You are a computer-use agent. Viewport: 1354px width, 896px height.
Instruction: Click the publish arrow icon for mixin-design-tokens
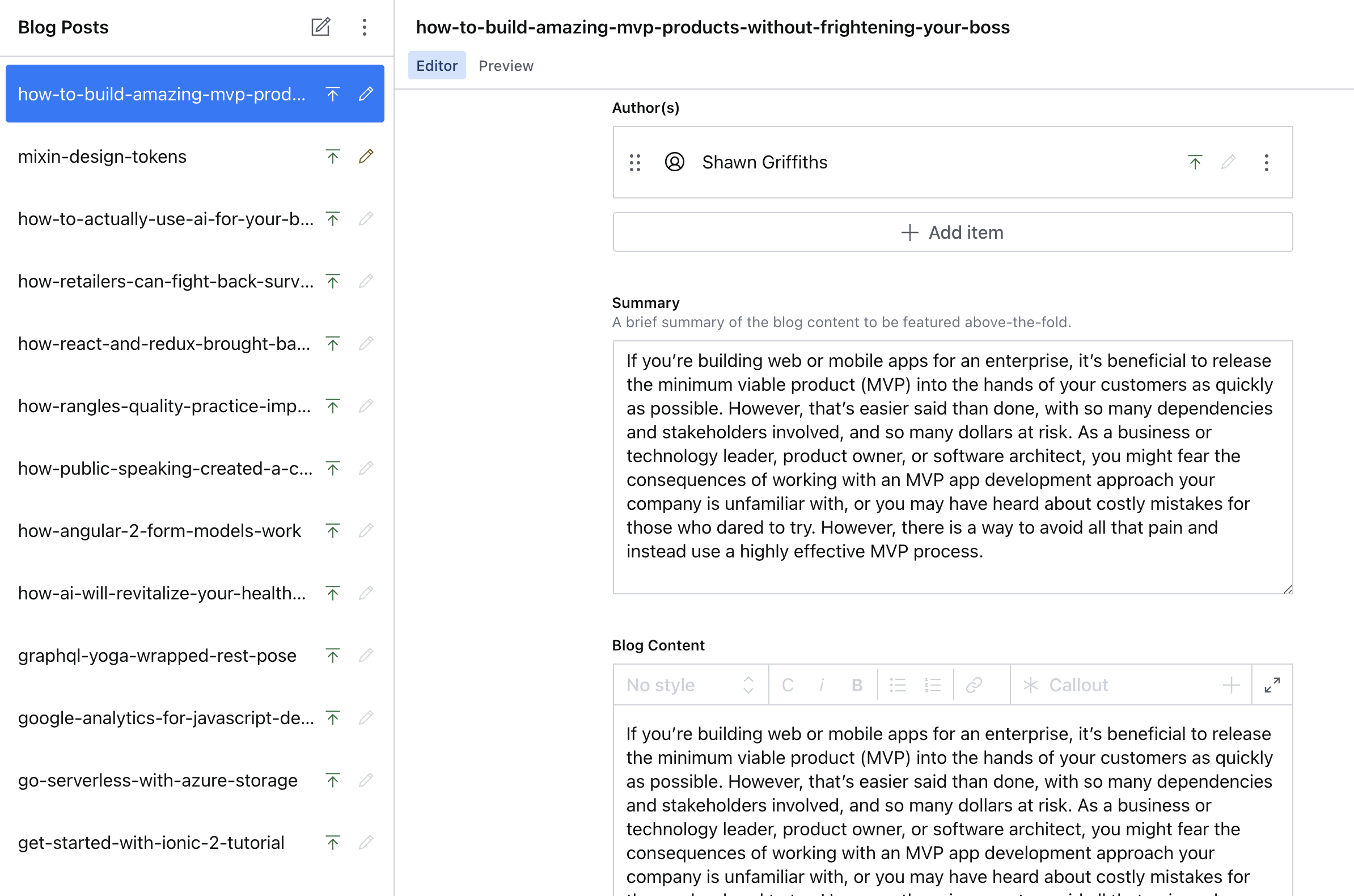click(332, 156)
